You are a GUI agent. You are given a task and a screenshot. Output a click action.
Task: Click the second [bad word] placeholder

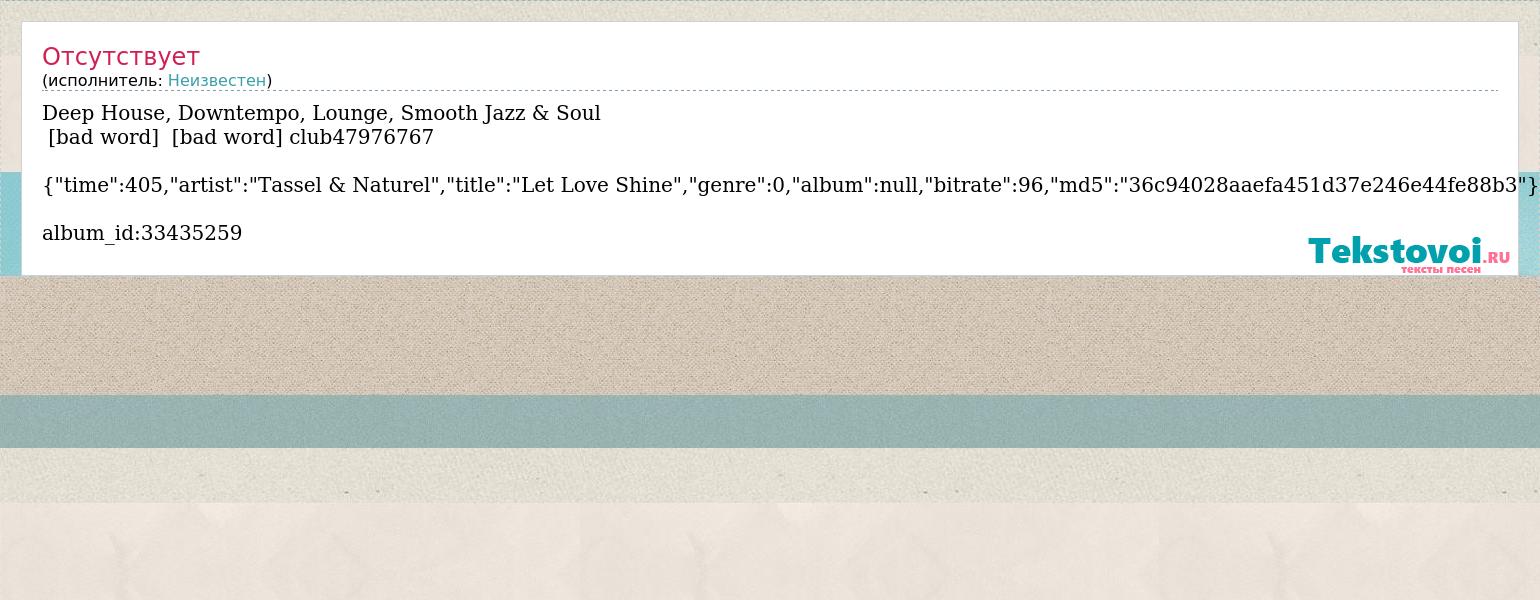(227, 137)
